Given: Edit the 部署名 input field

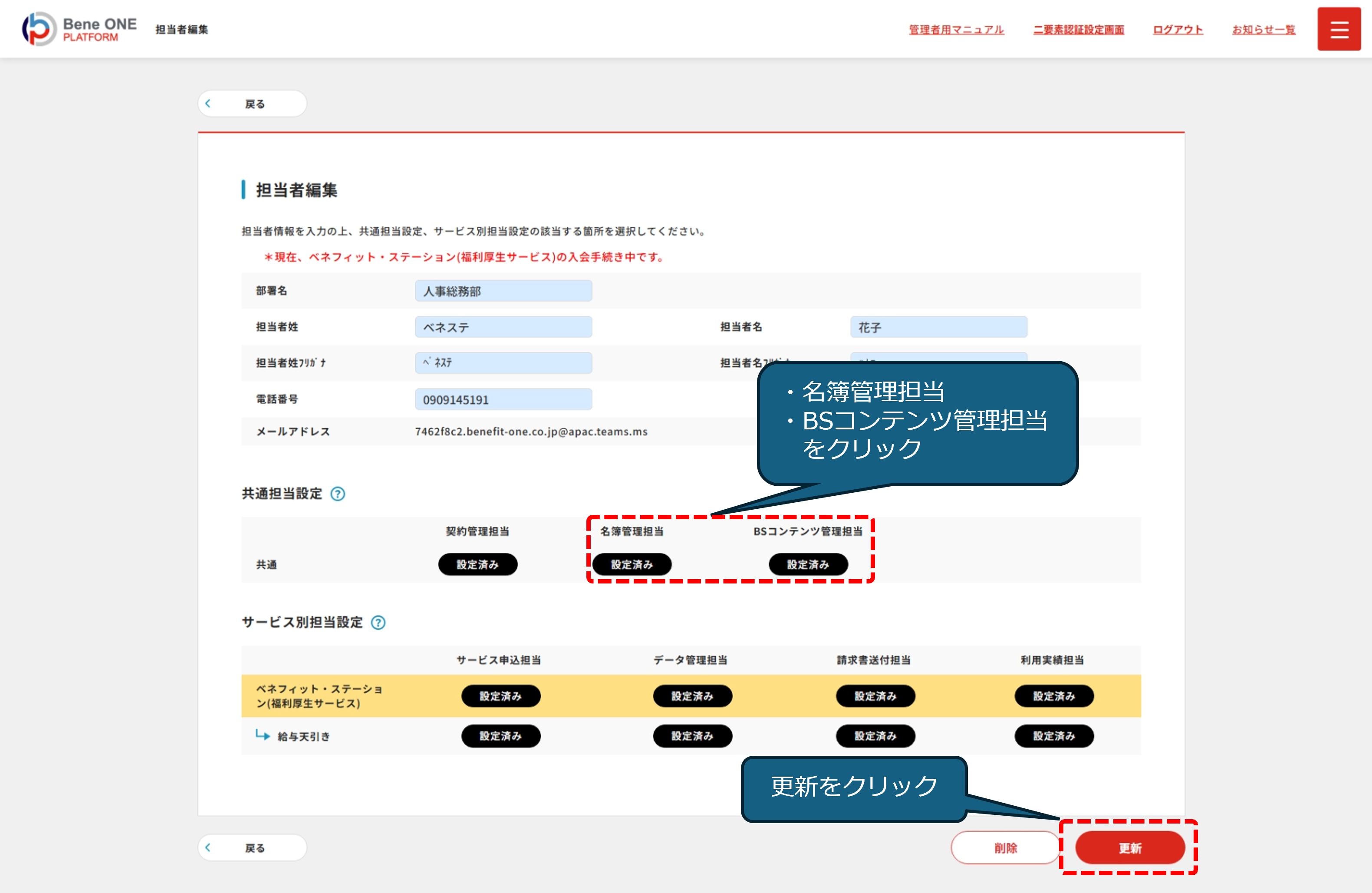Looking at the screenshot, I should coord(503,291).
